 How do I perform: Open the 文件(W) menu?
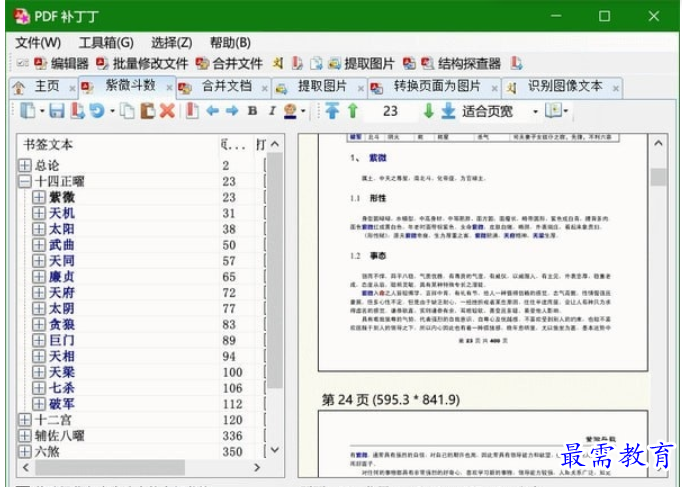(x=38, y=43)
